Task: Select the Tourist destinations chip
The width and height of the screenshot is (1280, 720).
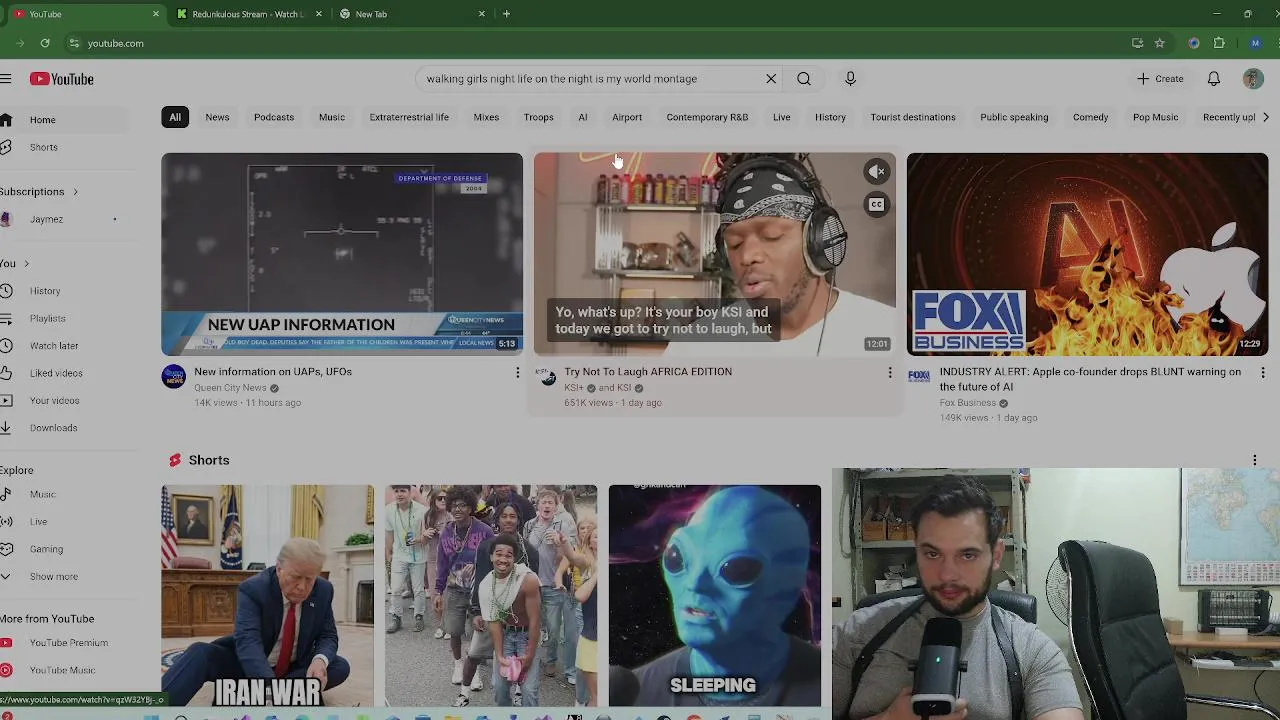Action: tap(913, 117)
